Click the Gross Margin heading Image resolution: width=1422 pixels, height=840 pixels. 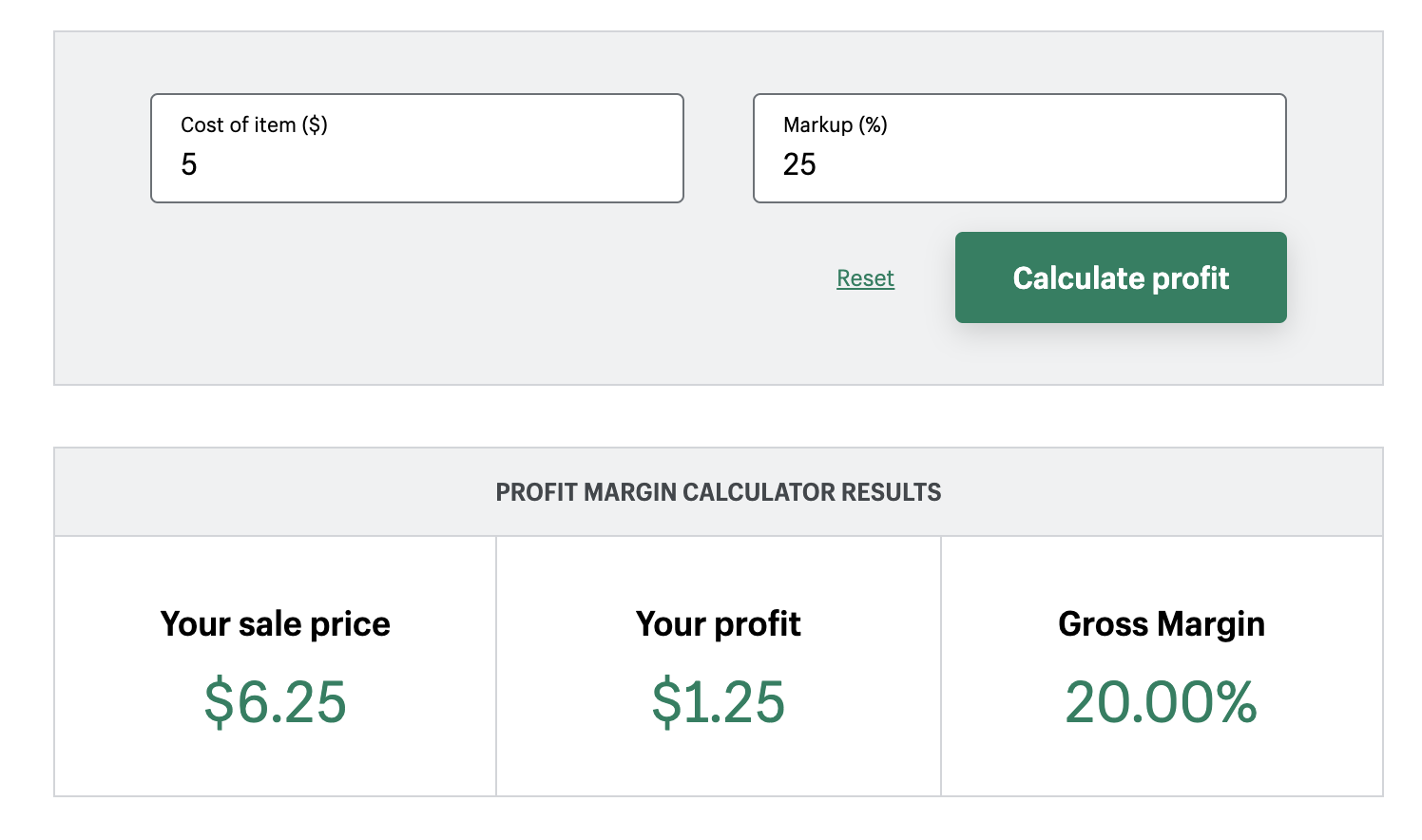(1162, 624)
